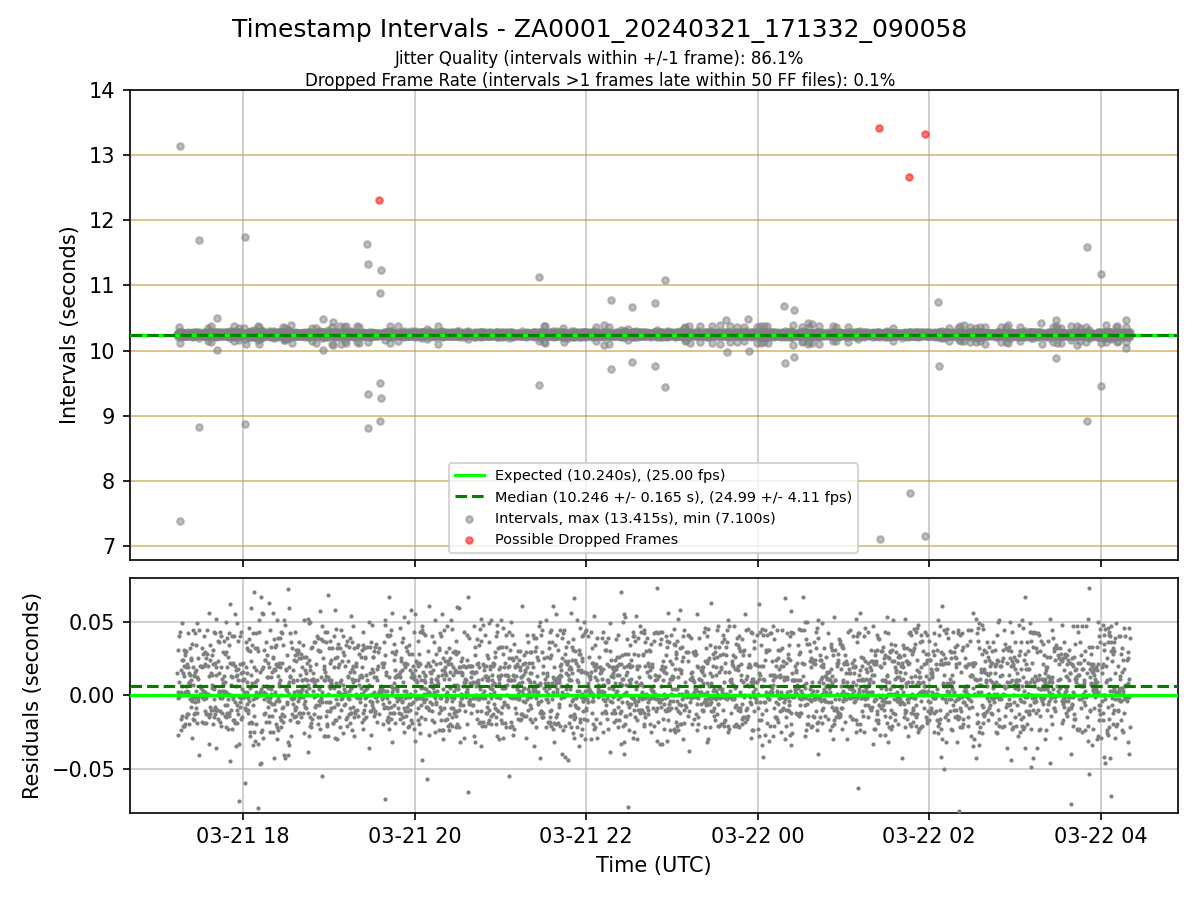Click the 'Median (10.246 +/- 0.165 s)' legend entry
Image resolution: width=1200 pixels, height=900 pixels.
(673, 496)
